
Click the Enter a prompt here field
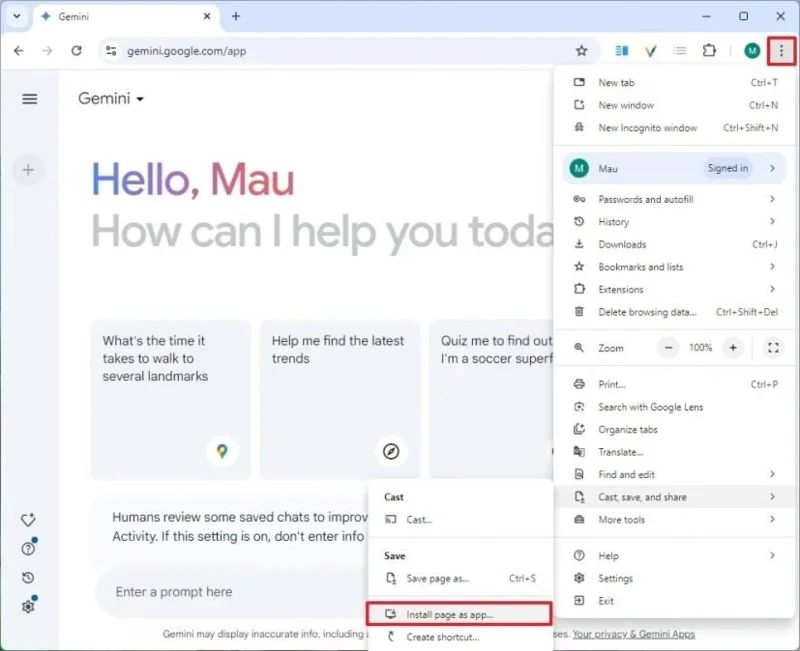pyautogui.click(x=232, y=592)
